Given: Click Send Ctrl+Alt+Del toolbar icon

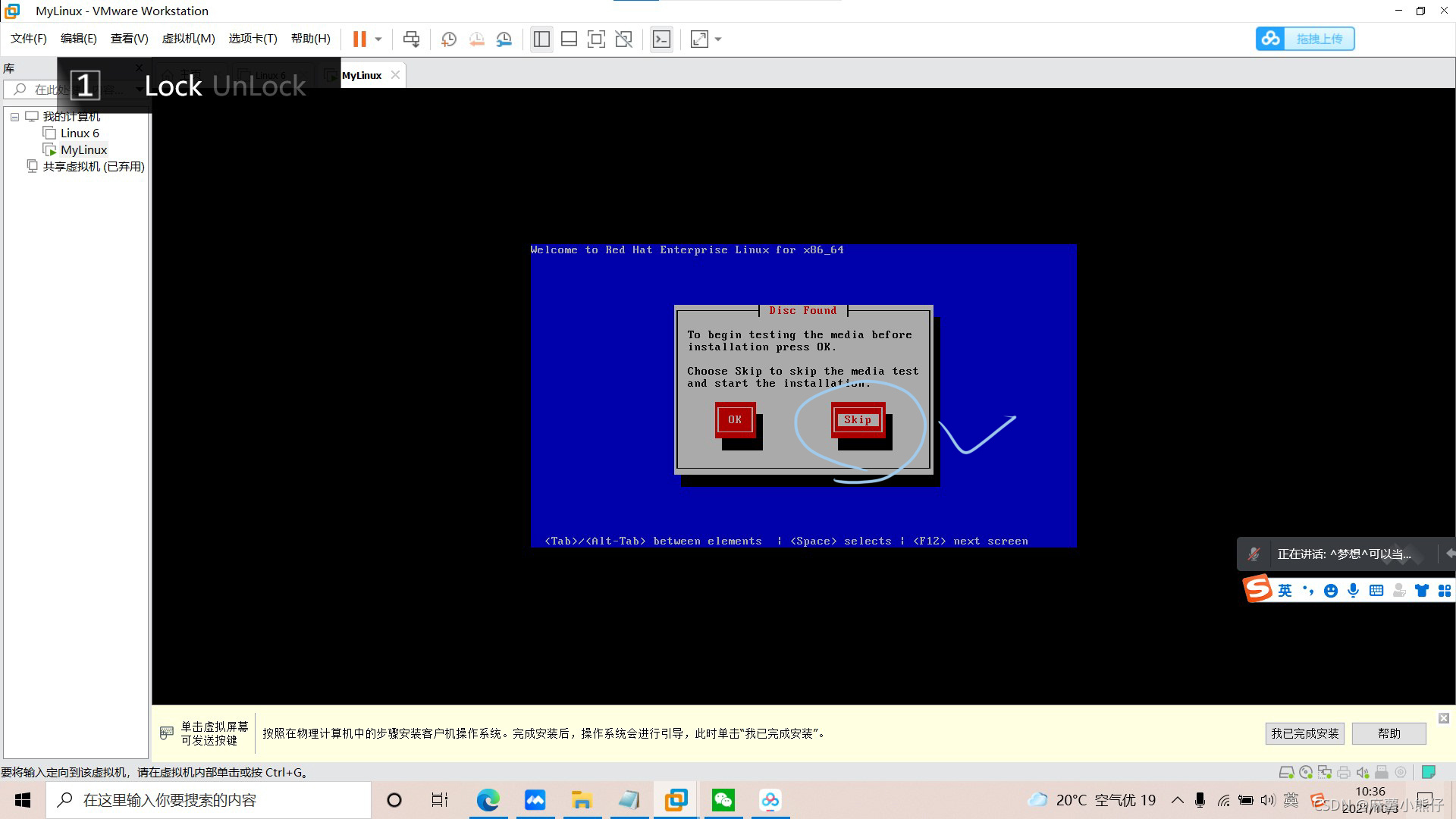Looking at the screenshot, I should (411, 39).
